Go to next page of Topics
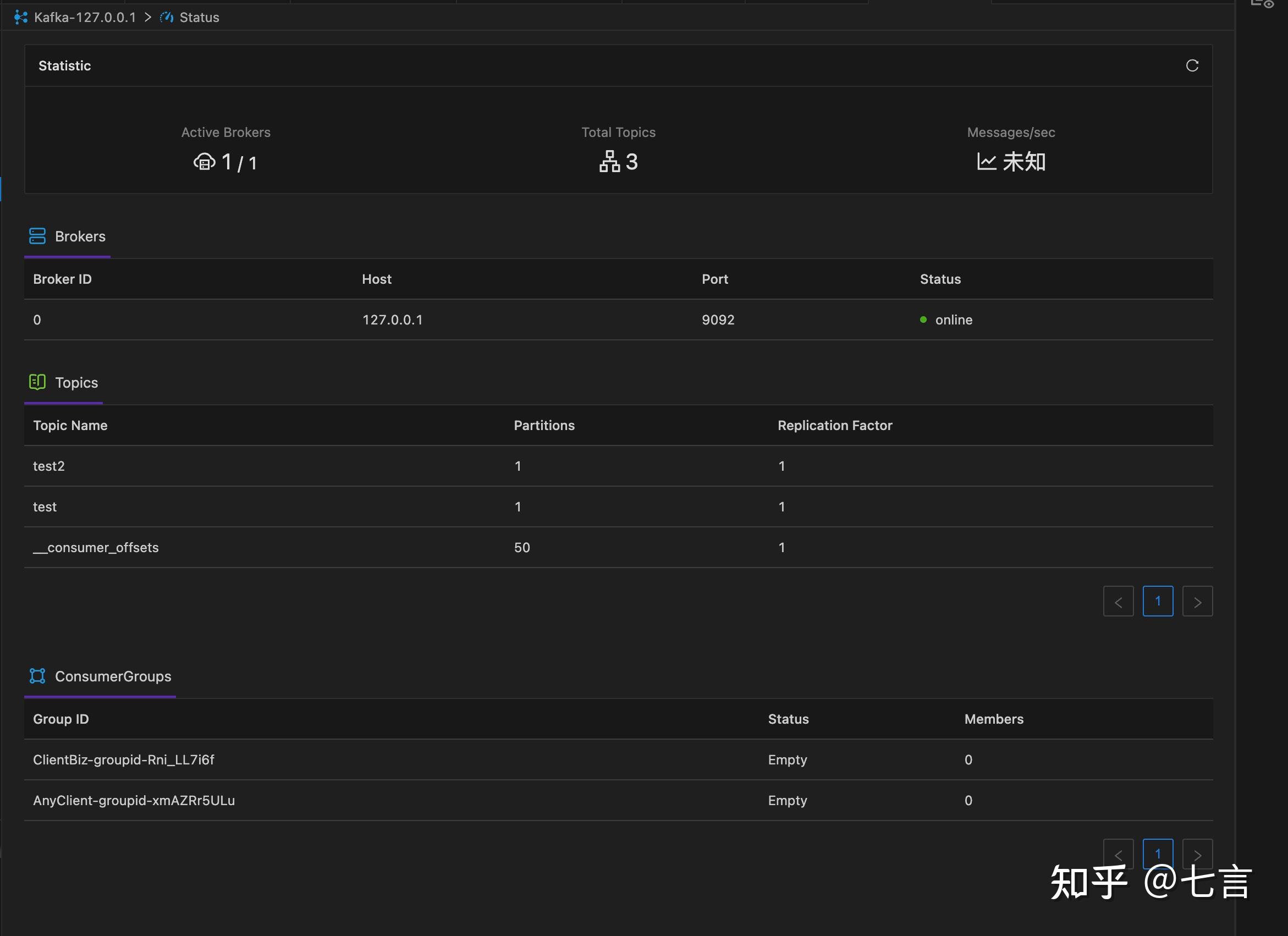 click(x=1197, y=601)
